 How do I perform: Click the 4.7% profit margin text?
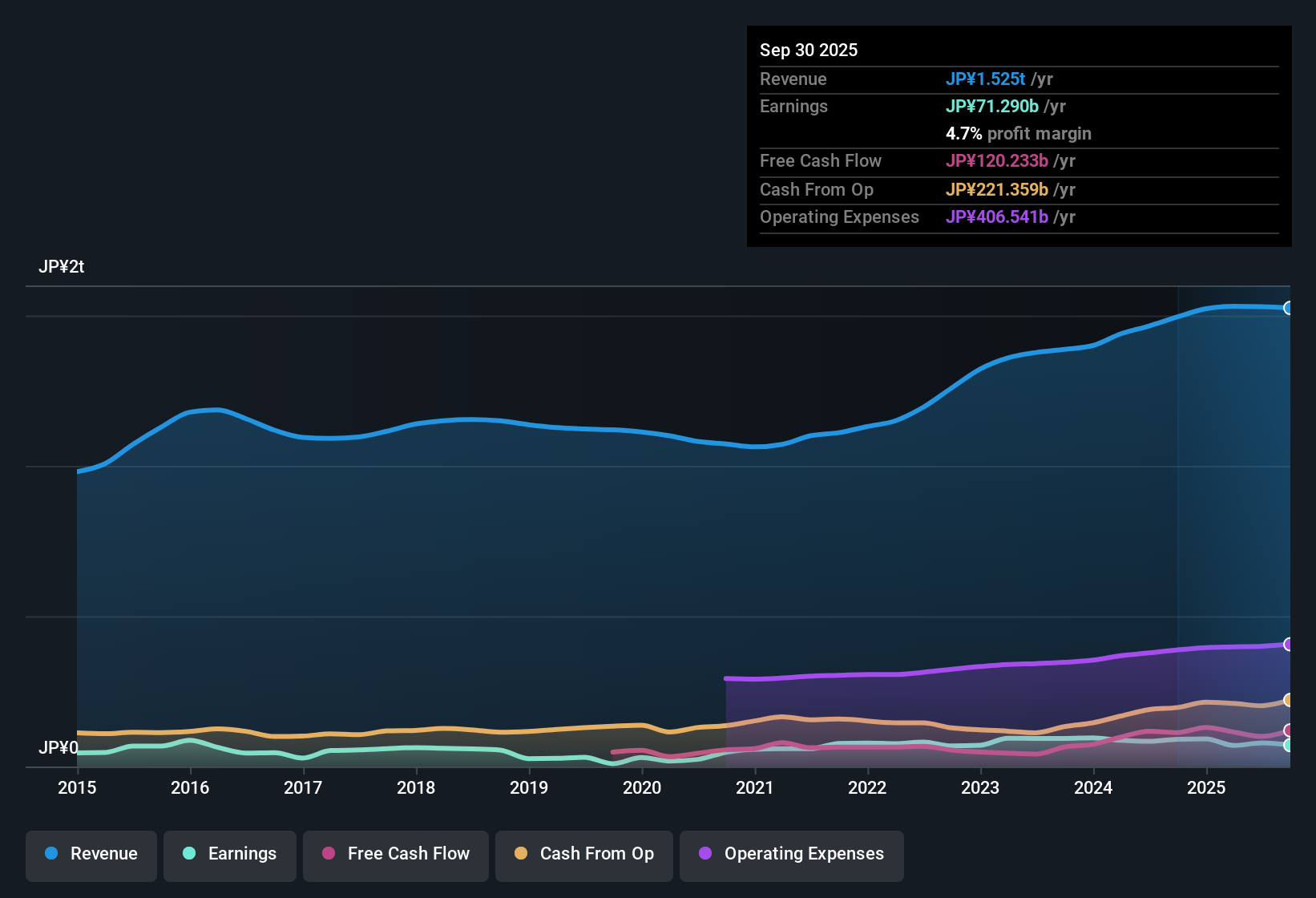click(x=1019, y=134)
